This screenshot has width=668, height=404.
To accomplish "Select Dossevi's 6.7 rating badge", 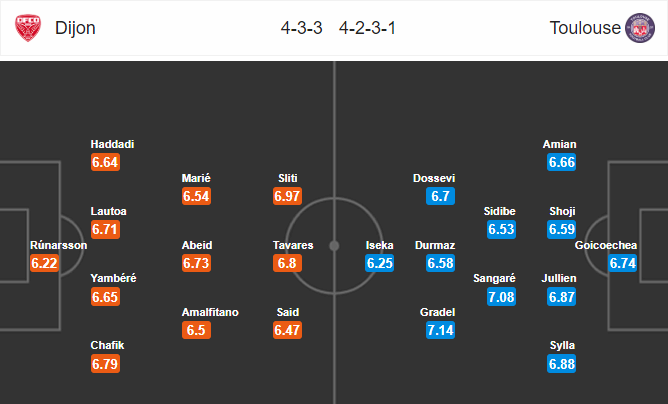I will (441, 196).
